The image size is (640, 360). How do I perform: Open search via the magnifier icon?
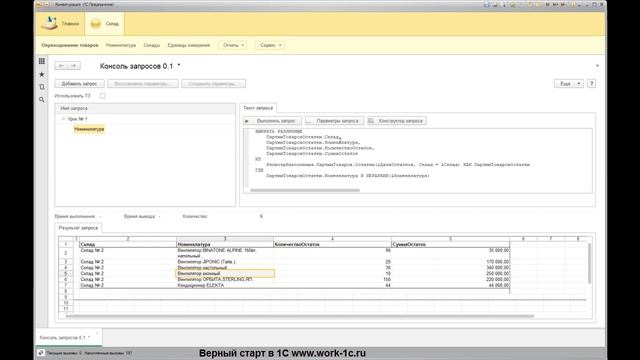pos(42,100)
